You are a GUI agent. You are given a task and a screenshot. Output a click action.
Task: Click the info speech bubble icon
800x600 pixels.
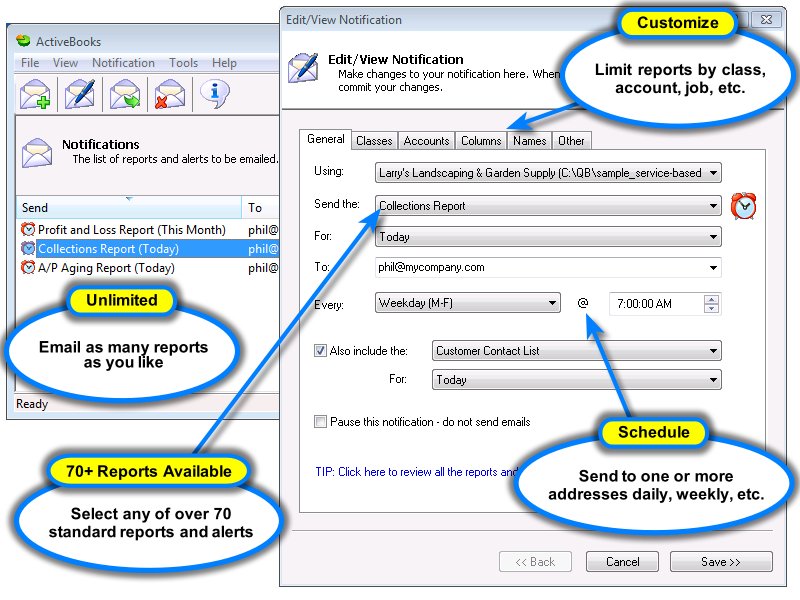tap(214, 94)
